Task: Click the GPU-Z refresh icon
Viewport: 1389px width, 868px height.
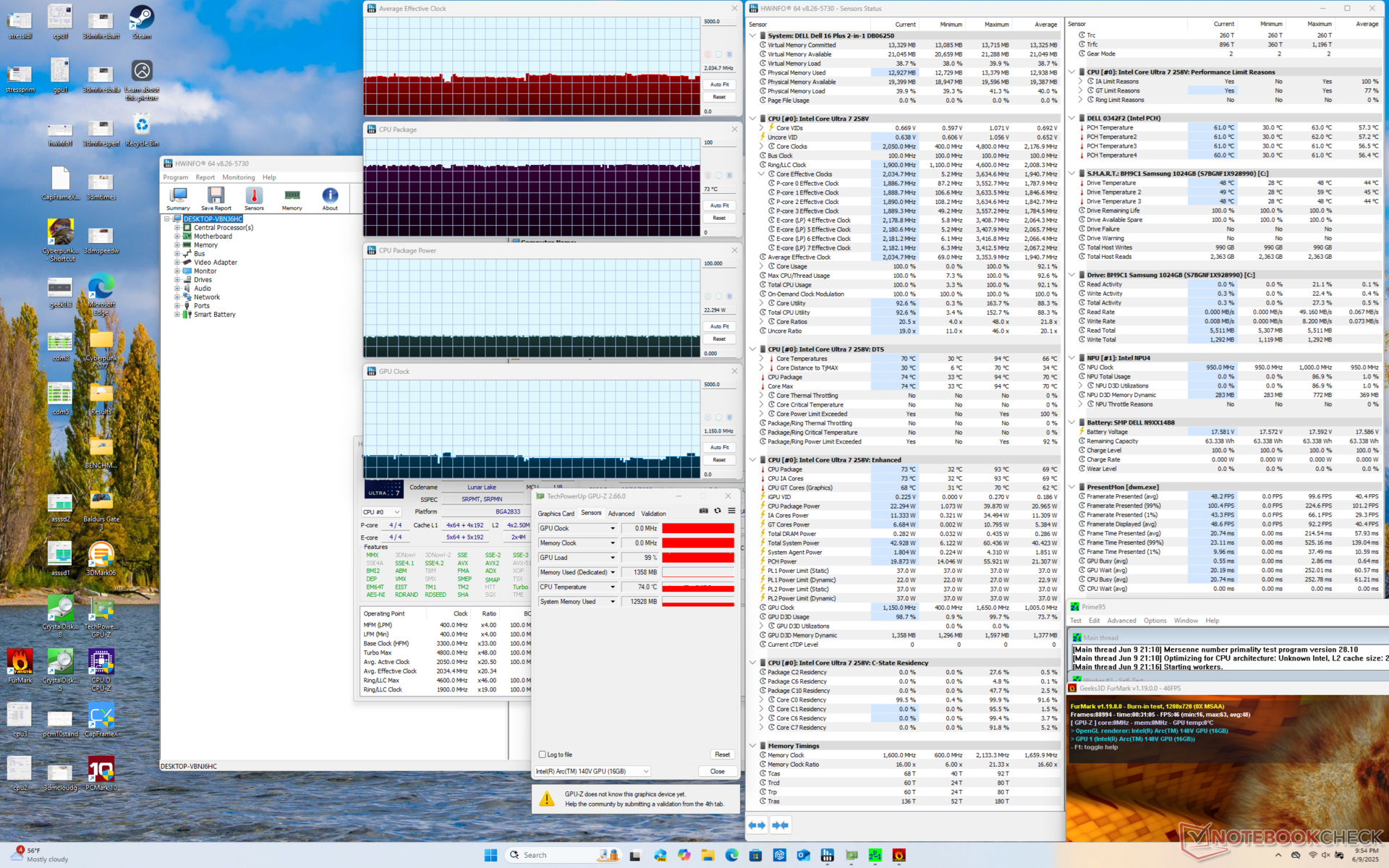Action: click(718, 511)
